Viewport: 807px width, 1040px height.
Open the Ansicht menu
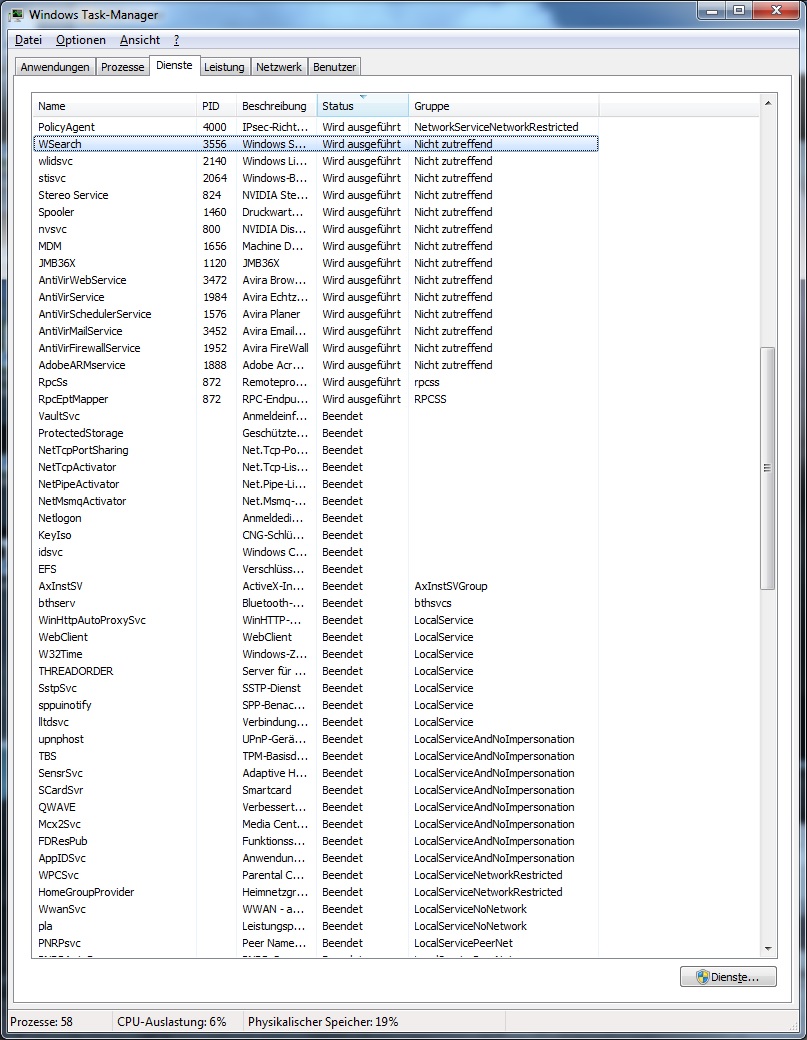[140, 40]
